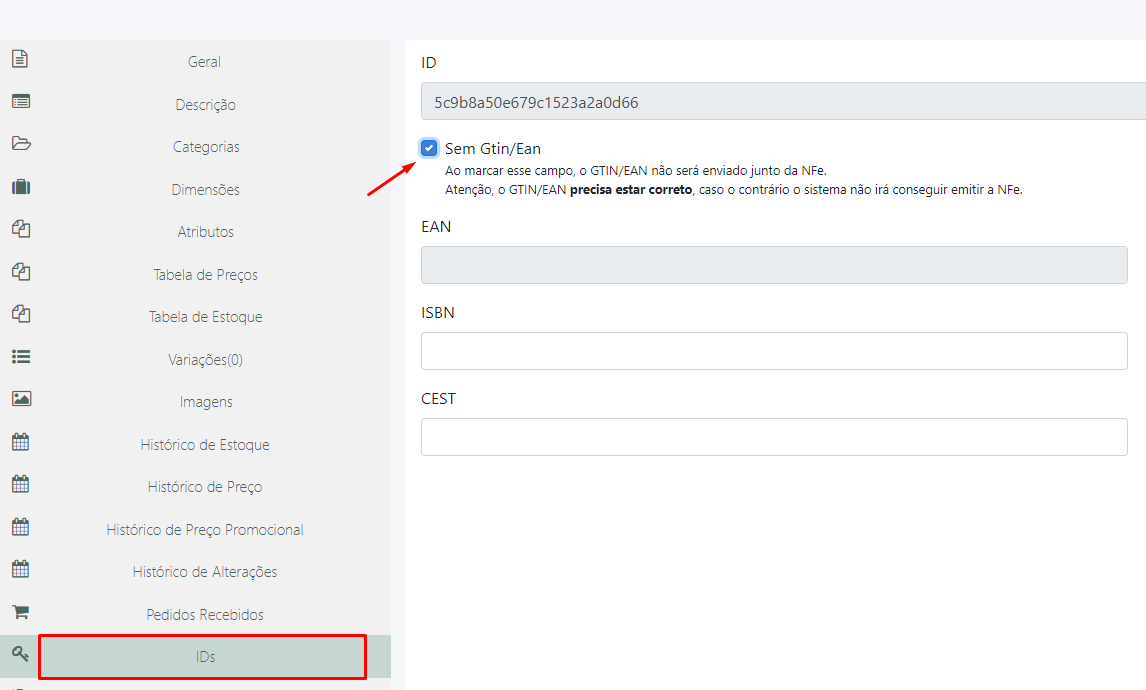Screen dimensions: 1146x690
Task: Open the Tabela de Preços section
Action: coord(205,275)
